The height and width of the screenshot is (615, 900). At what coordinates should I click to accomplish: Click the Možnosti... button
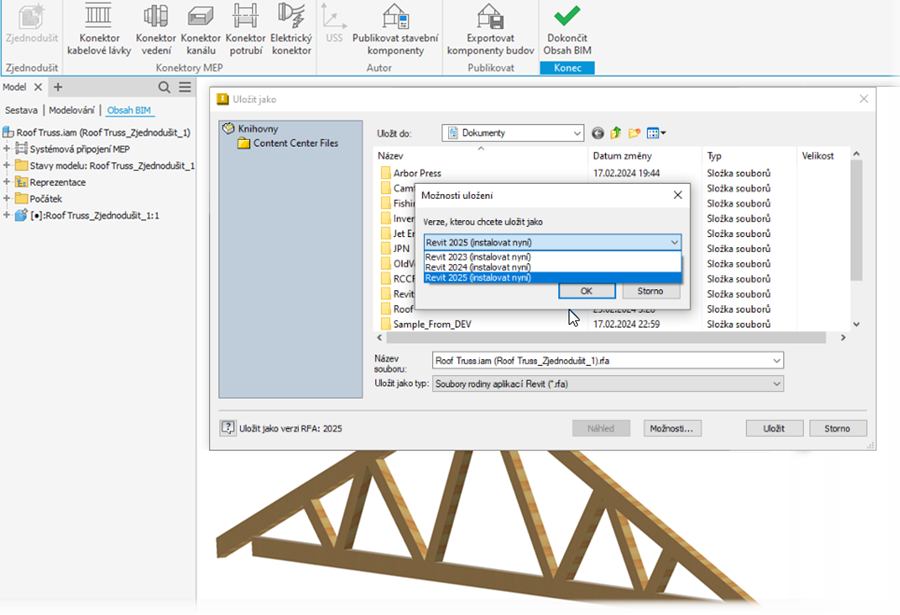click(x=672, y=428)
